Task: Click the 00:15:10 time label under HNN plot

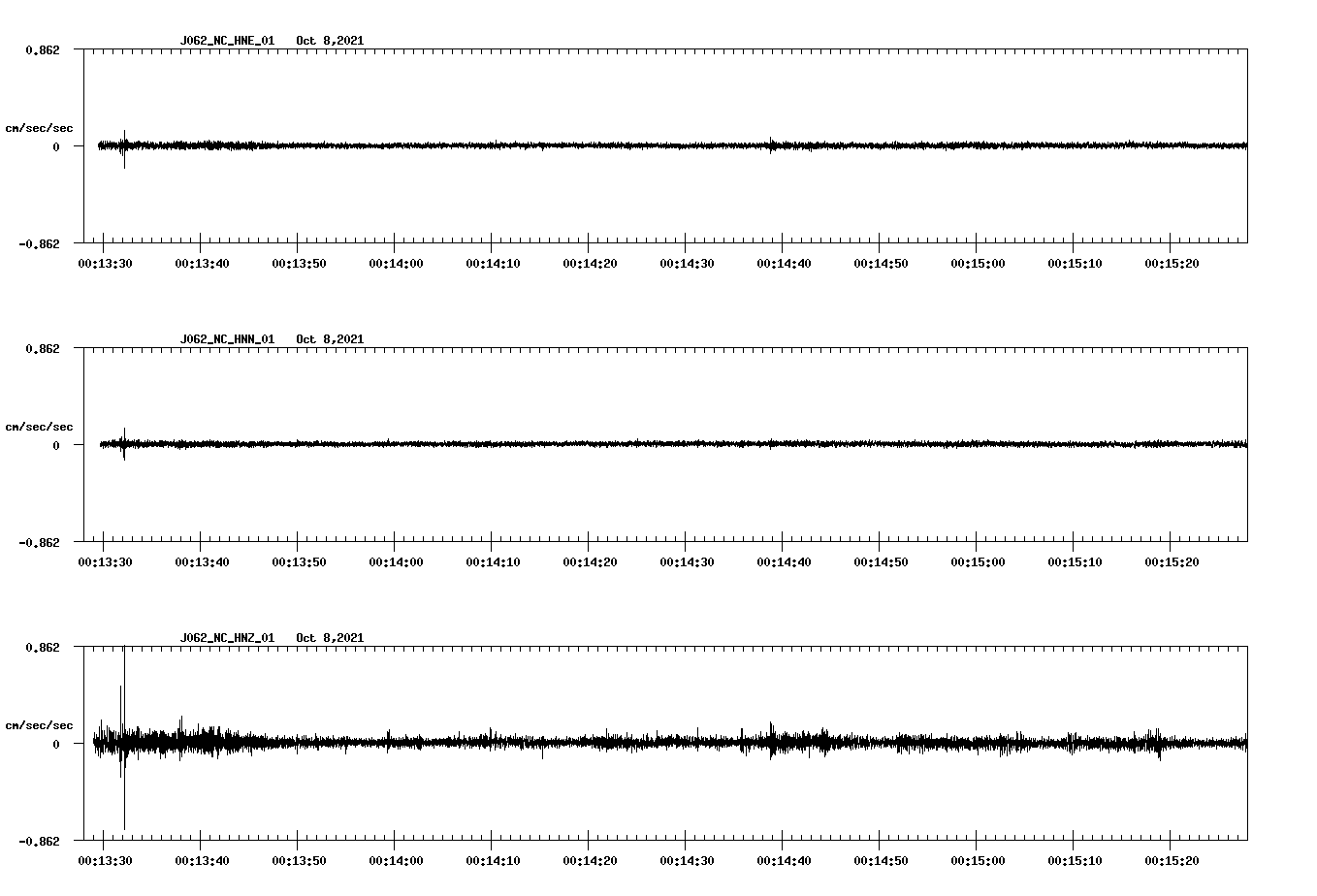Action: 1075,562
